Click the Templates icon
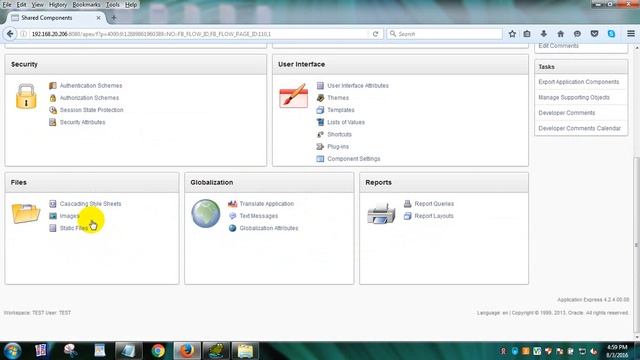 coord(320,110)
